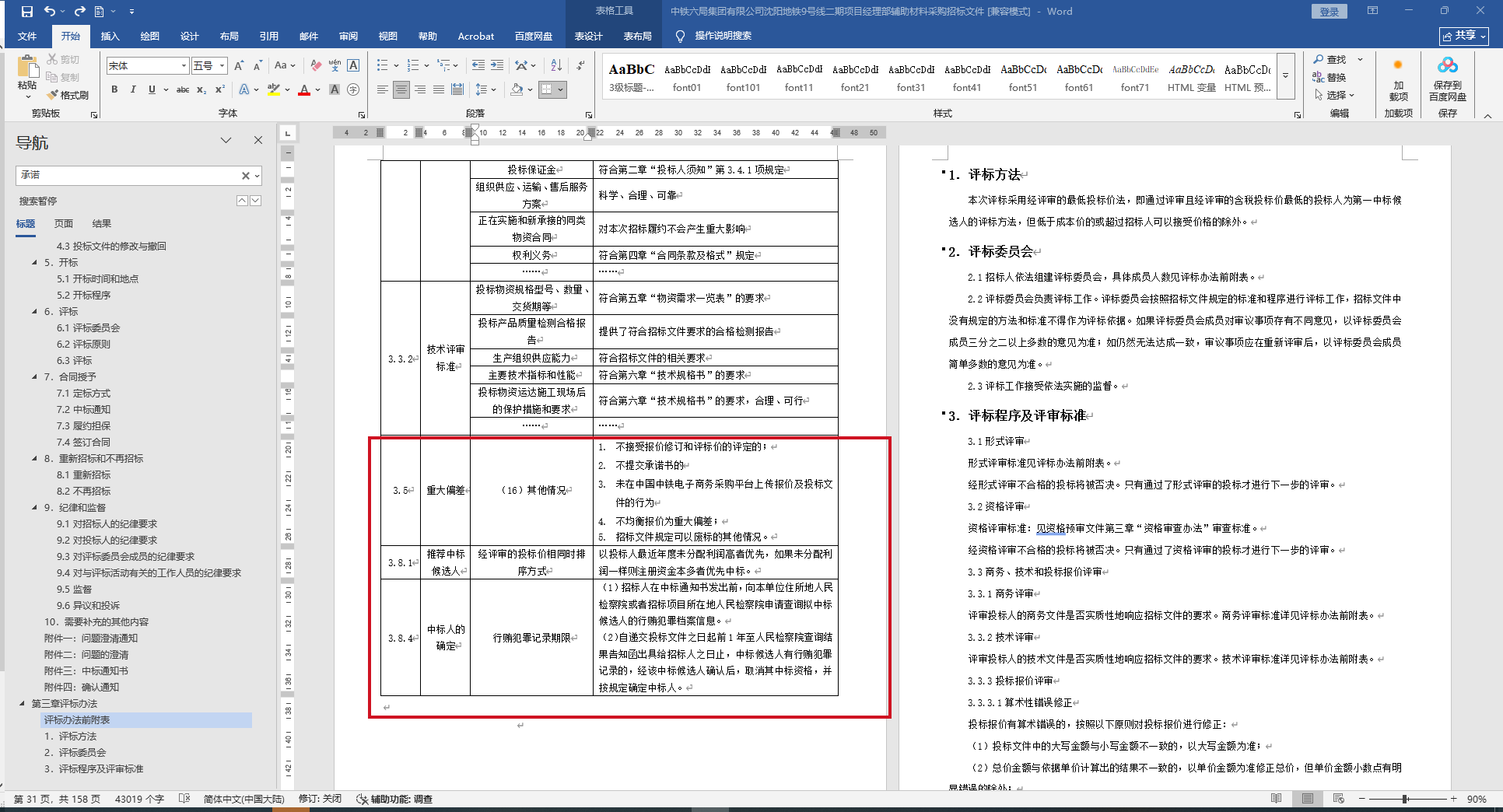The image size is (1503, 812).
Task: Switch to the 结果 tab in navigation
Action: (x=102, y=223)
